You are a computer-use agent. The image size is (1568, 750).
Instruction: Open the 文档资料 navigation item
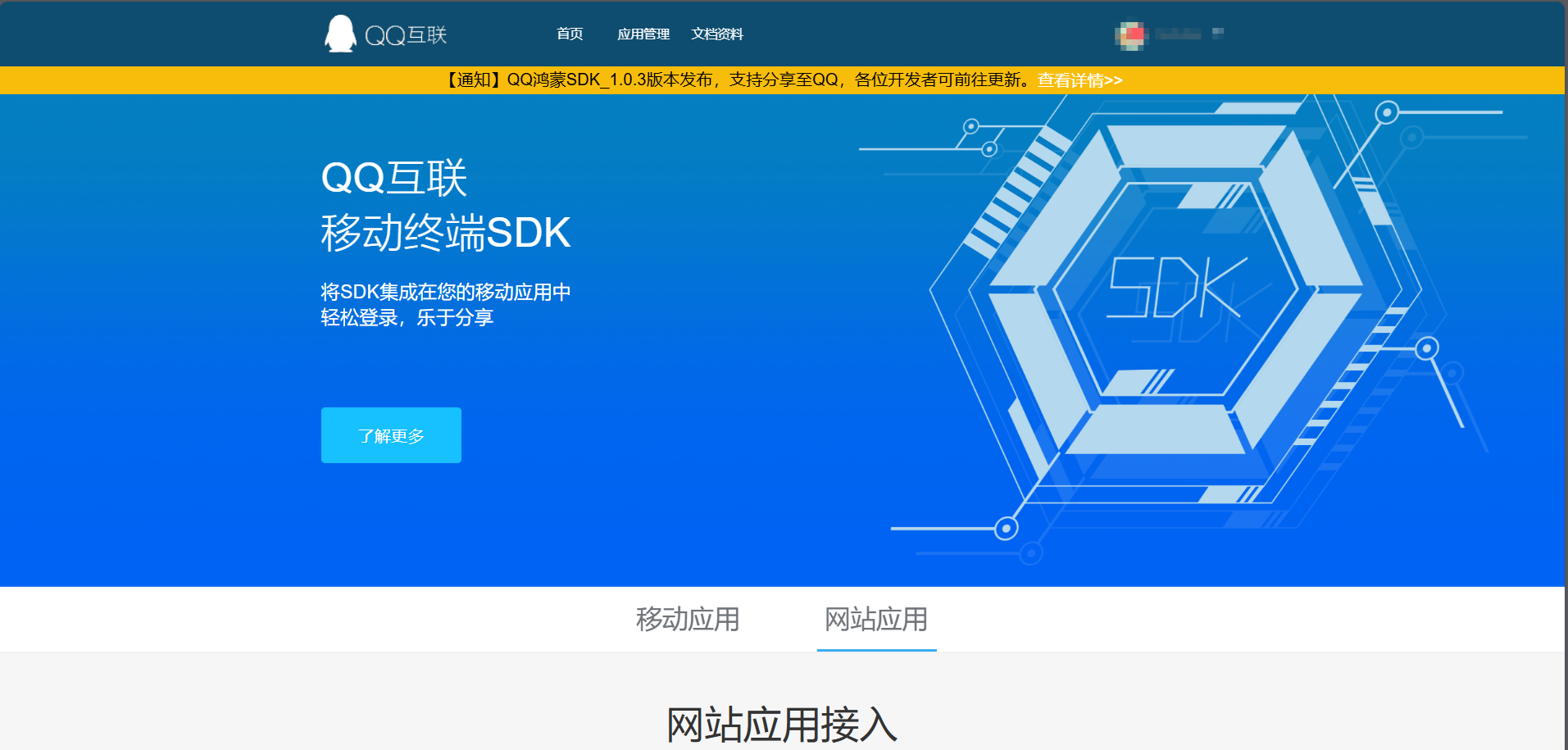click(x=718, y=34)
